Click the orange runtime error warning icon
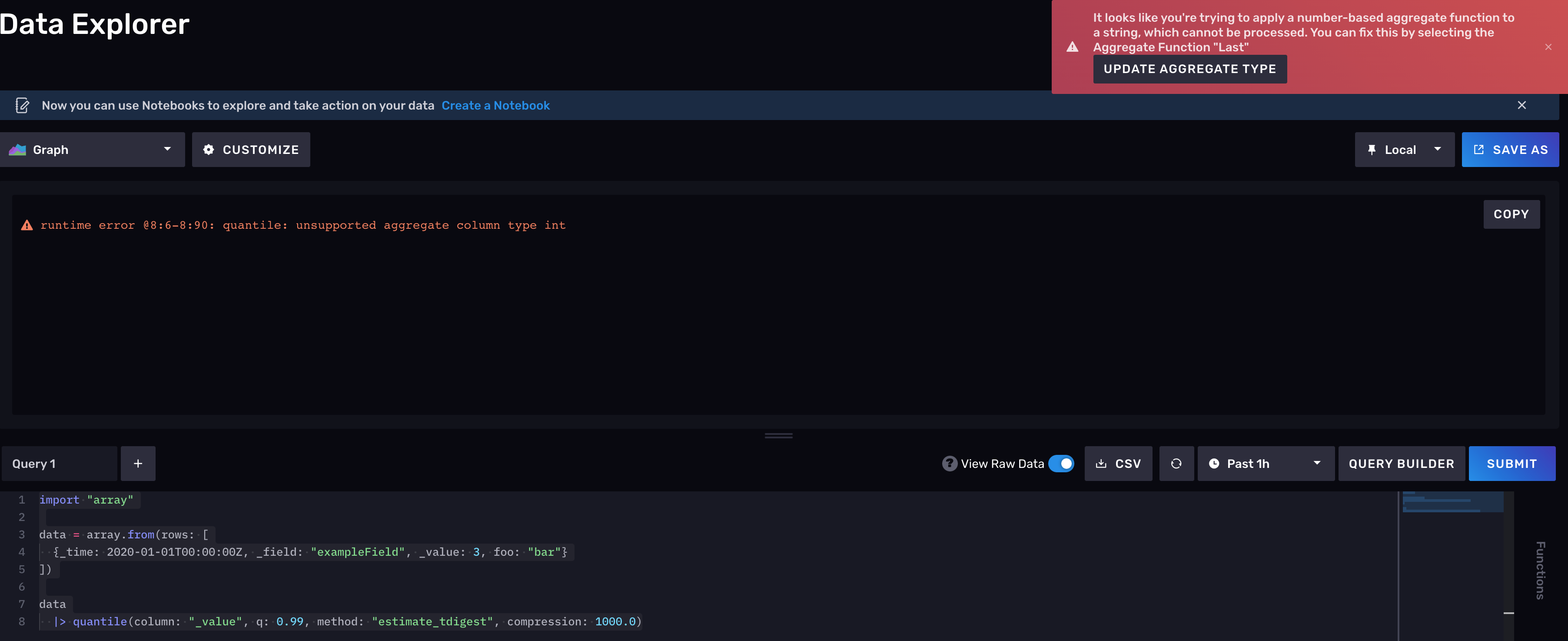 (27, 225)
